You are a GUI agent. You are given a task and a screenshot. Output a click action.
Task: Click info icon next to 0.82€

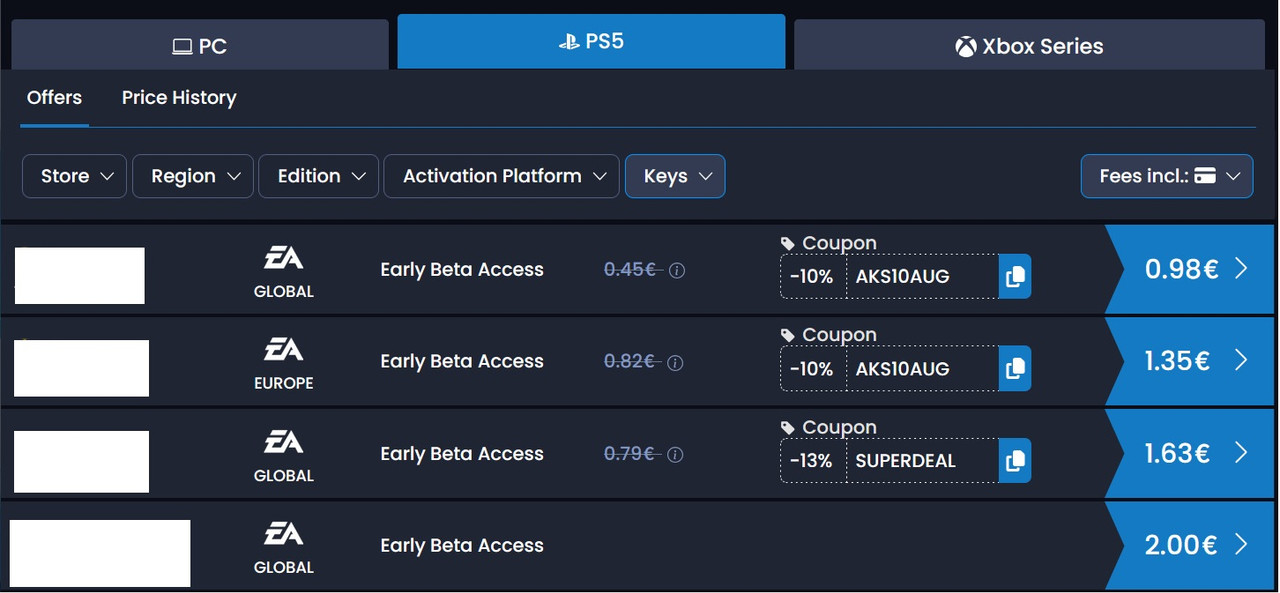coord(675,363)
